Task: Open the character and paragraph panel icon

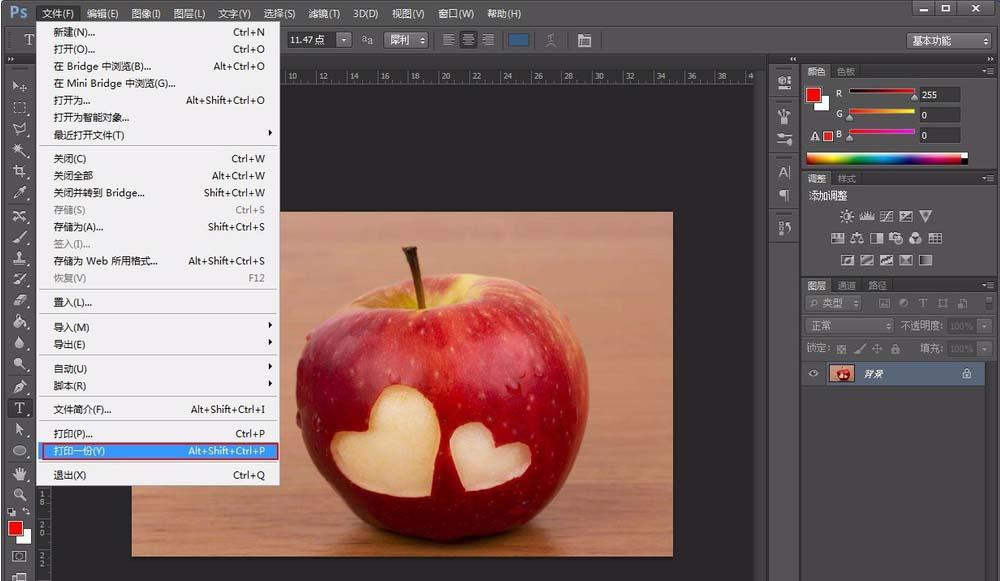Action: 584,40
